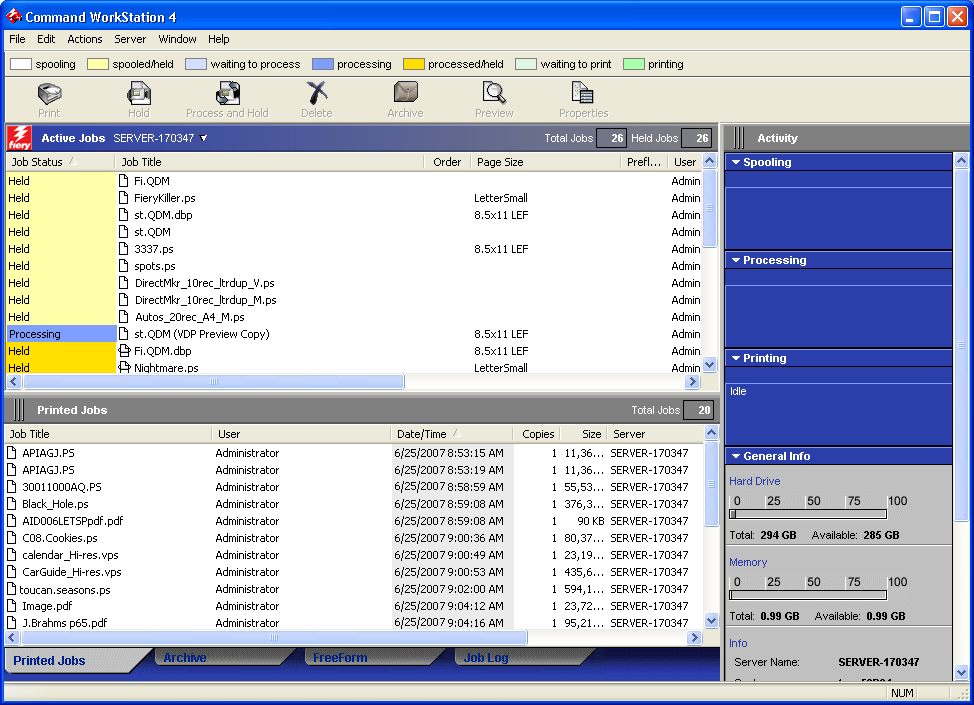This screenshot has width=974, height=705.
Task: Select the 30011000AQ.PS printed job
Action: point(354,487)
